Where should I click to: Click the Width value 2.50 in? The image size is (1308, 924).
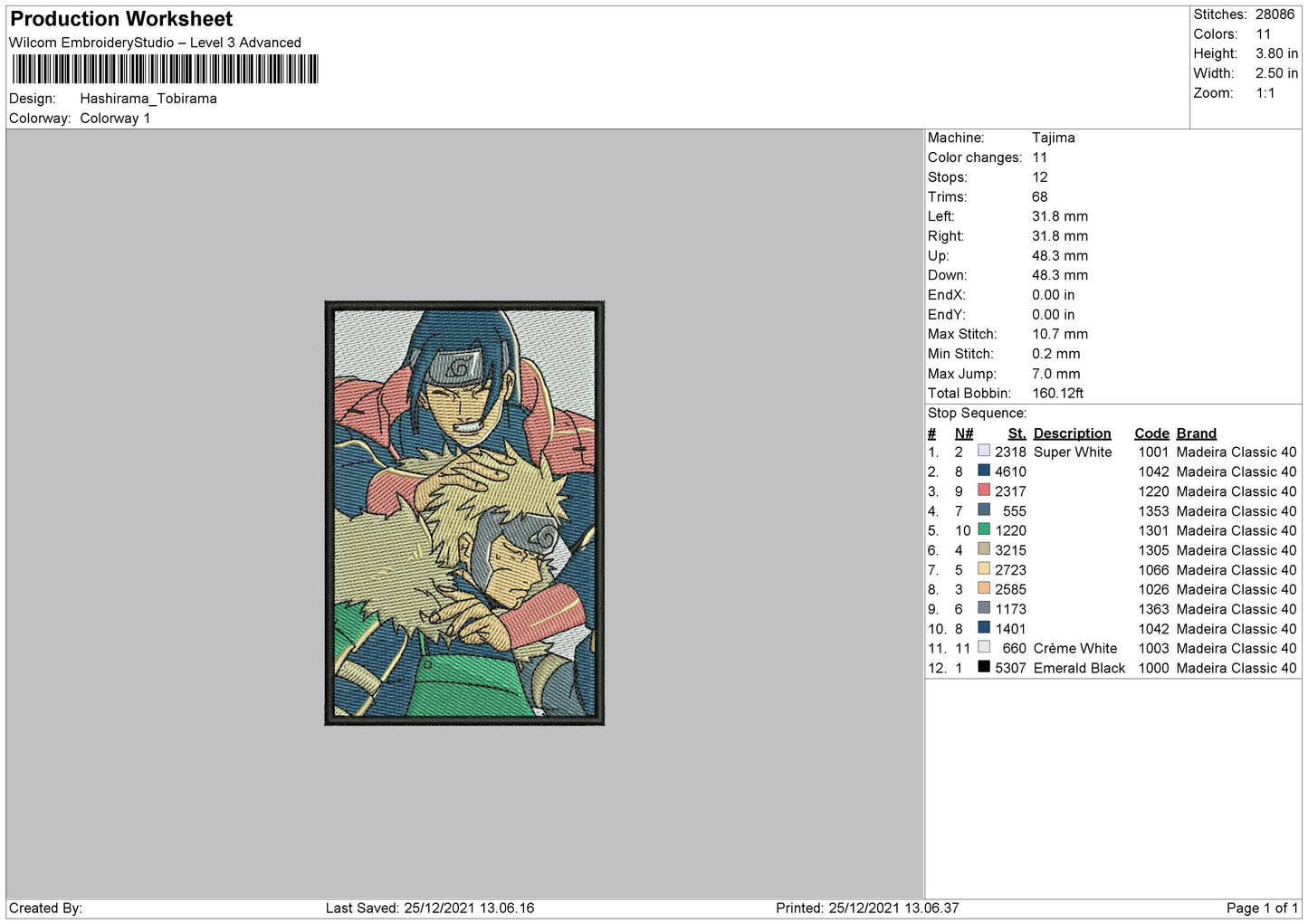[x=1276, y=73]
